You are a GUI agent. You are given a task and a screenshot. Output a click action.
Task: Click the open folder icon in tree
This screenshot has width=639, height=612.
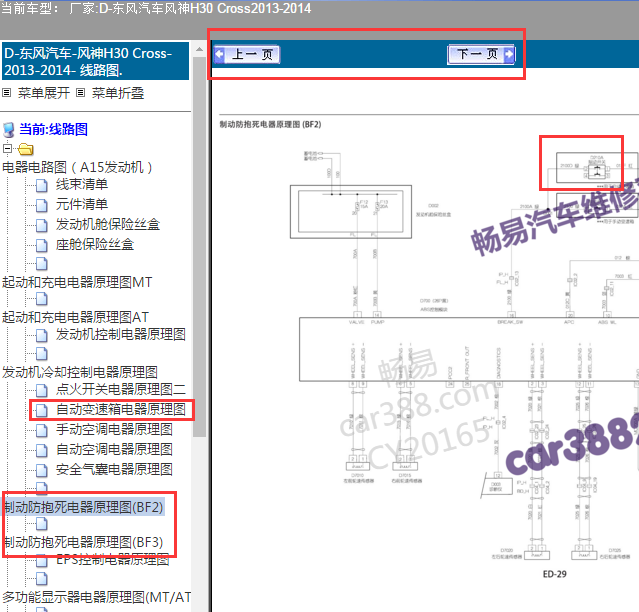point(26,149)
